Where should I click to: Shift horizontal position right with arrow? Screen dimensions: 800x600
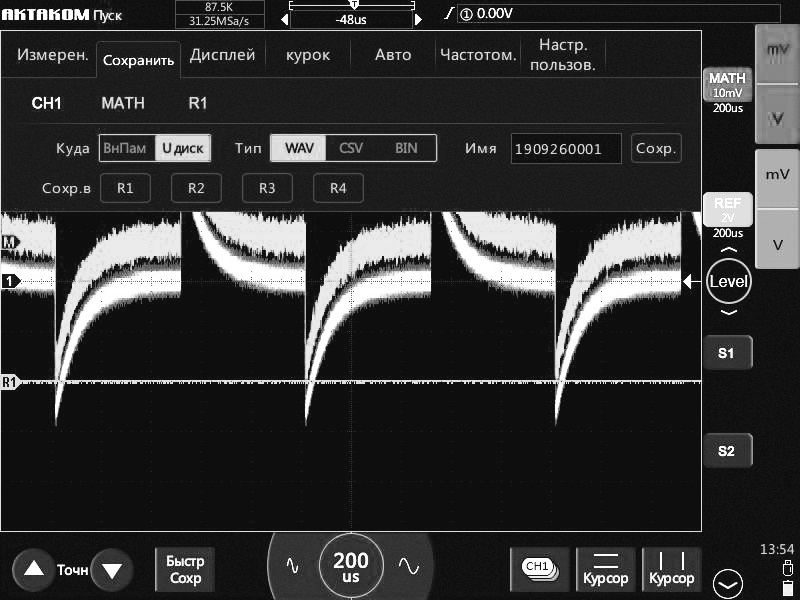coord(418,19)
